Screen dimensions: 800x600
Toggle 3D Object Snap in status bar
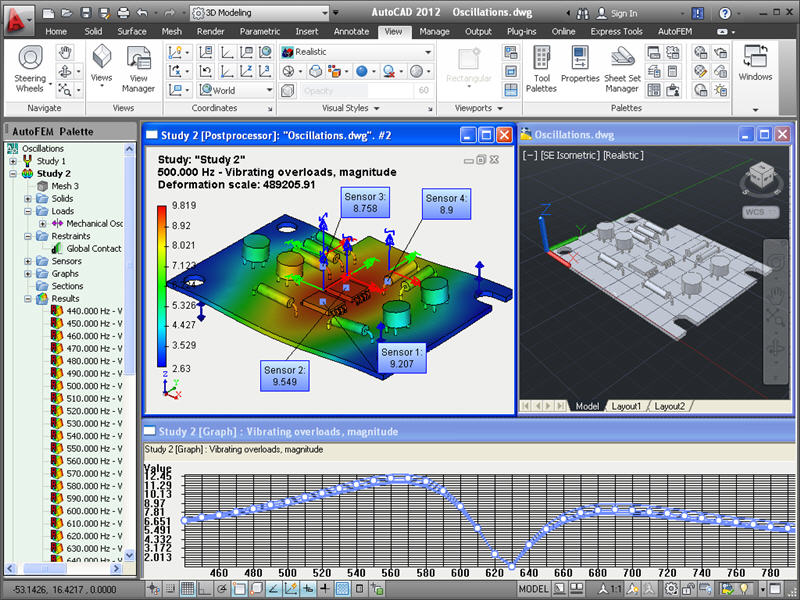pos(256,589)
